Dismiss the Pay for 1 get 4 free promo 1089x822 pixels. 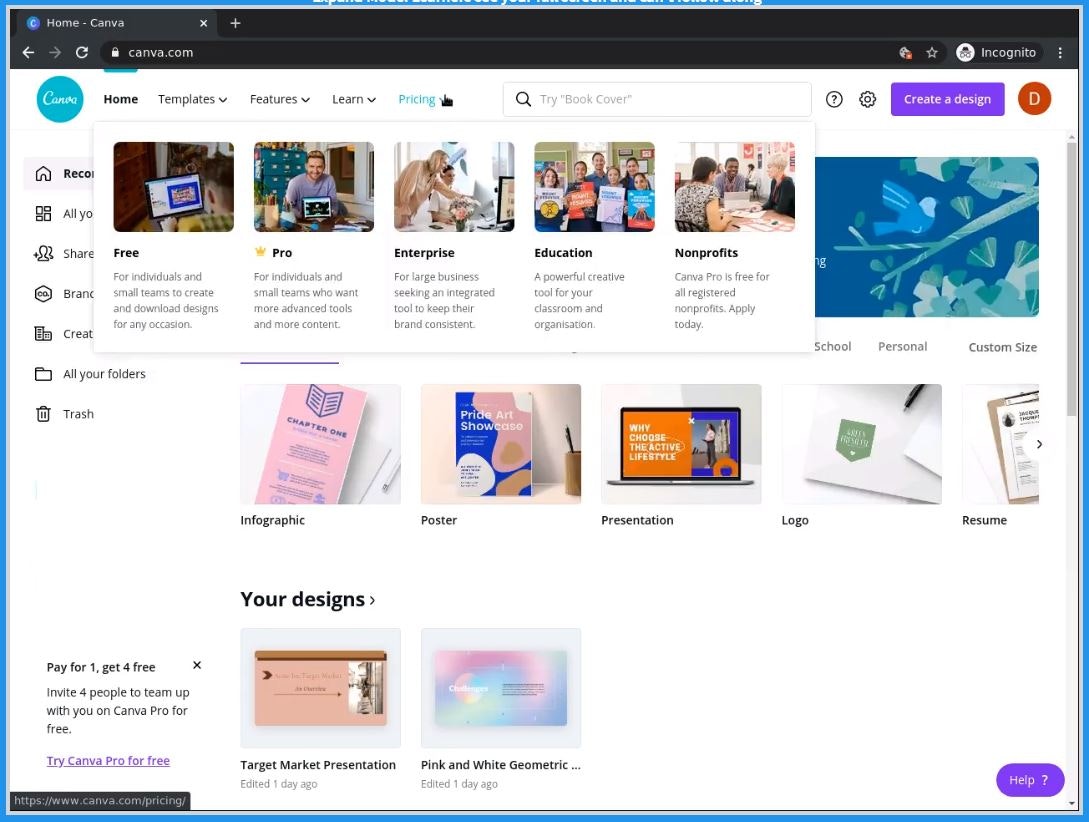click(x=197, y=665)
